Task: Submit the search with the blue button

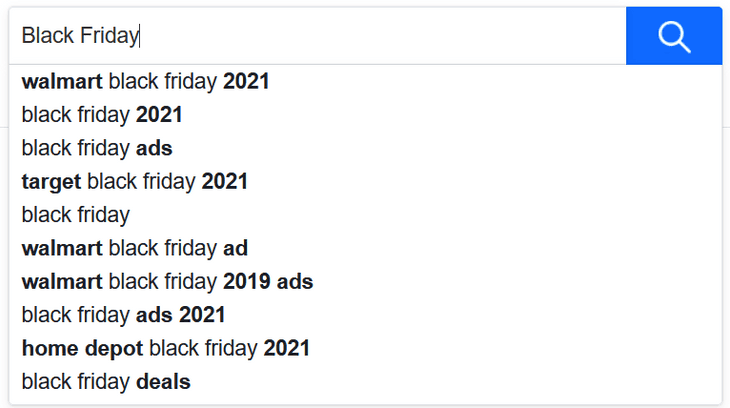Action: click(x=674, y=36)
